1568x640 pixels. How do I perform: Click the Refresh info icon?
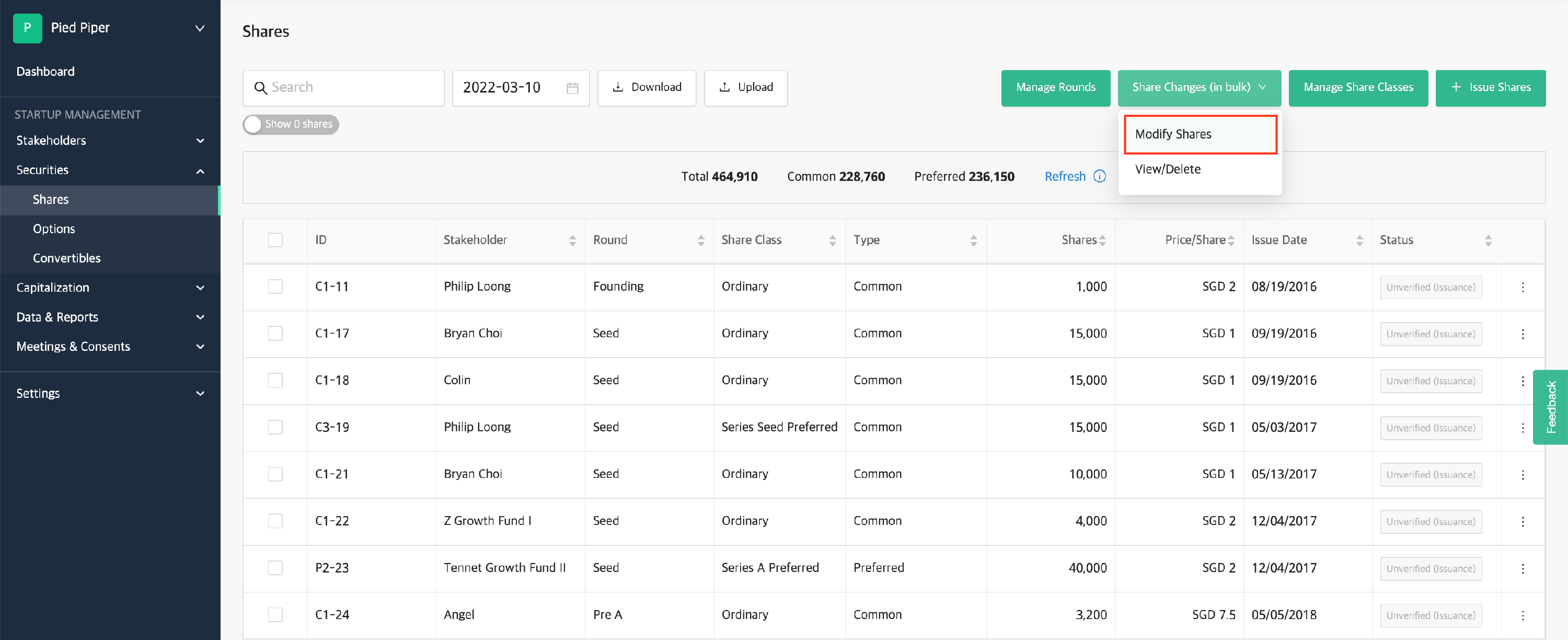1099,177
